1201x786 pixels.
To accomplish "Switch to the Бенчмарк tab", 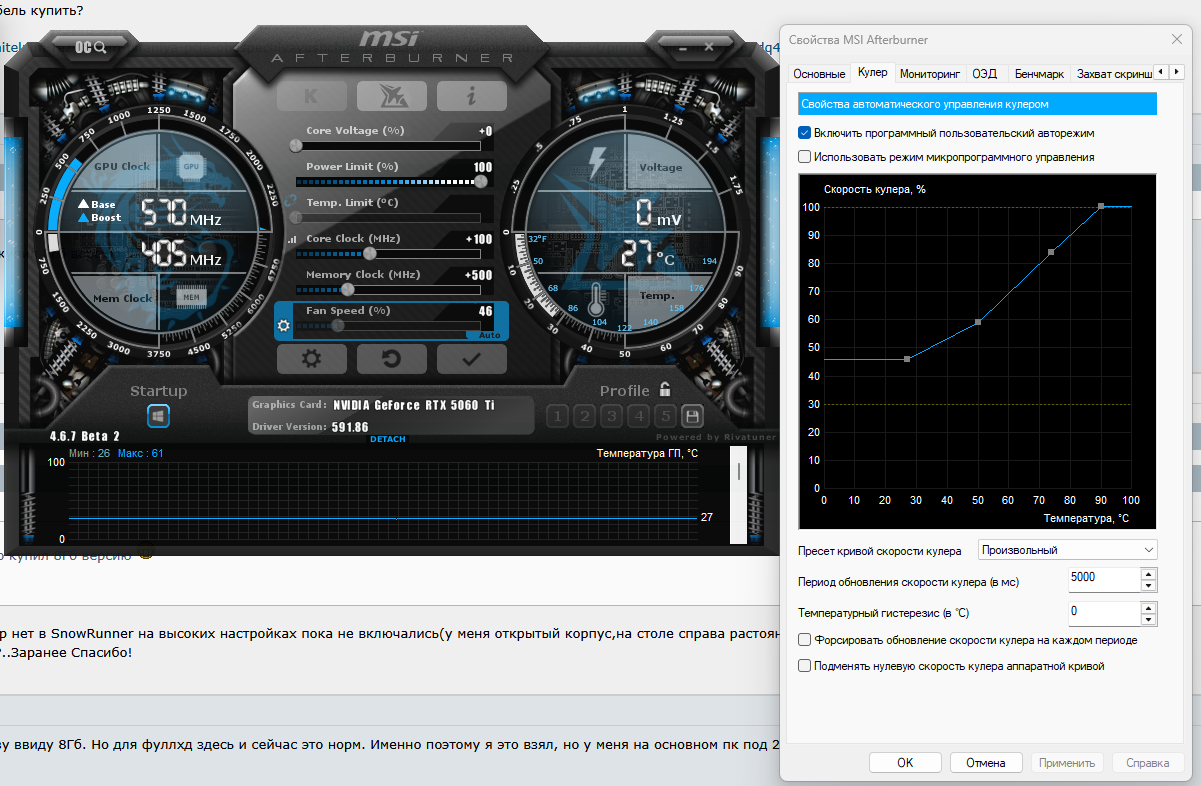I will (x=1039, y=74).
